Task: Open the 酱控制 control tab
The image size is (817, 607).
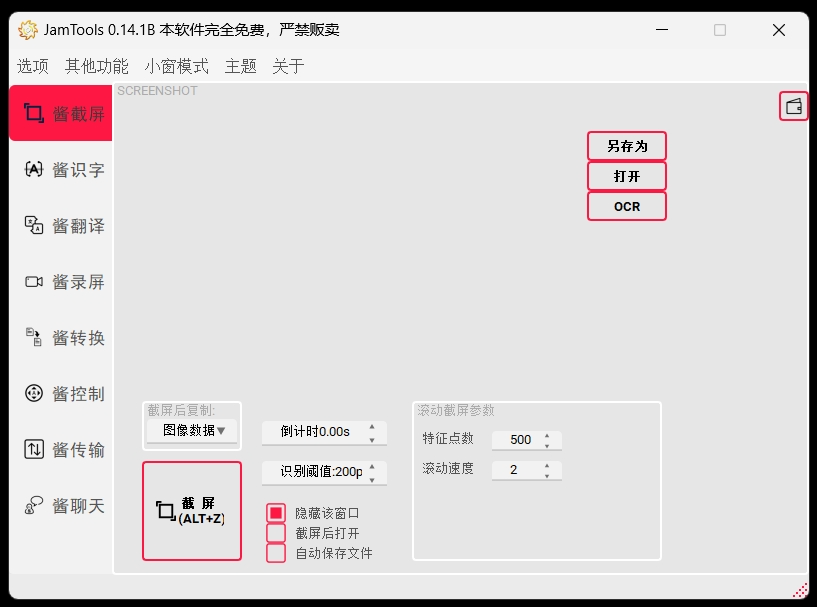Action: pos(61,393)
